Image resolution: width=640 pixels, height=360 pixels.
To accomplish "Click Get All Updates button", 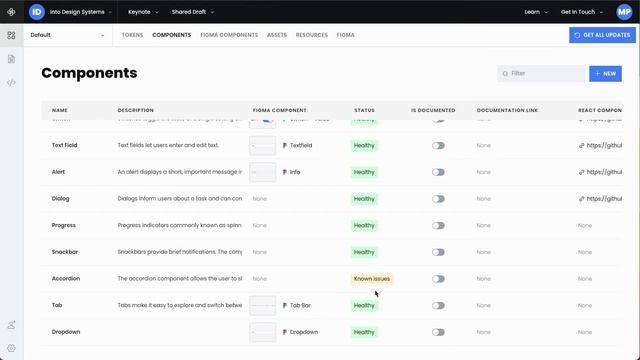I will tap(602, 35).
